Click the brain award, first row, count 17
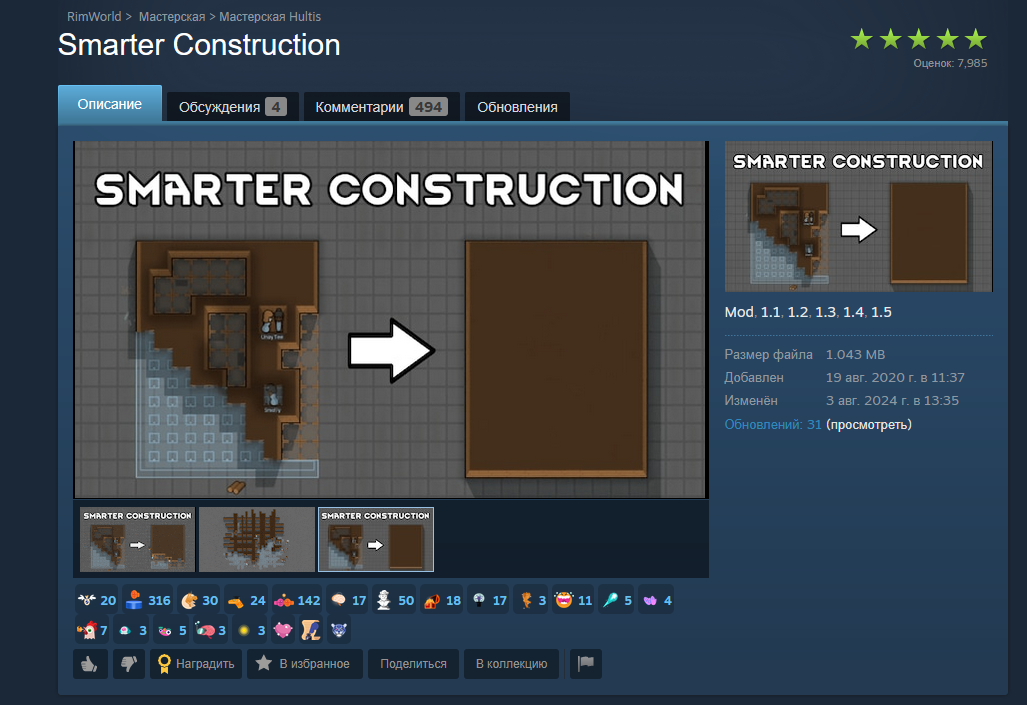 [348, 600]
